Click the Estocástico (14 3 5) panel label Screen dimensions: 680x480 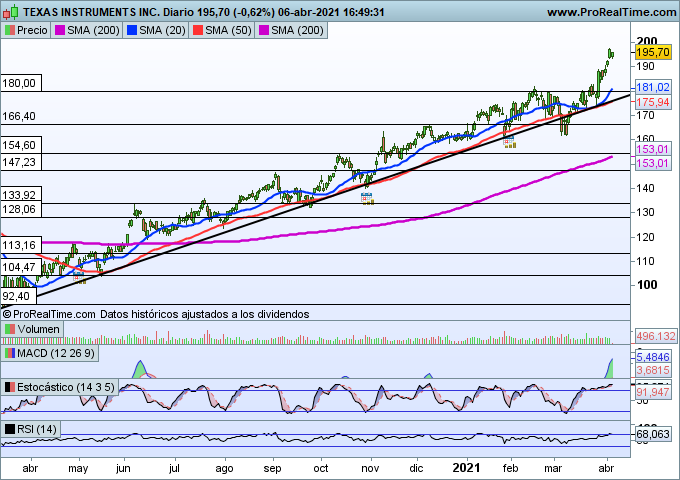(60, 387)
